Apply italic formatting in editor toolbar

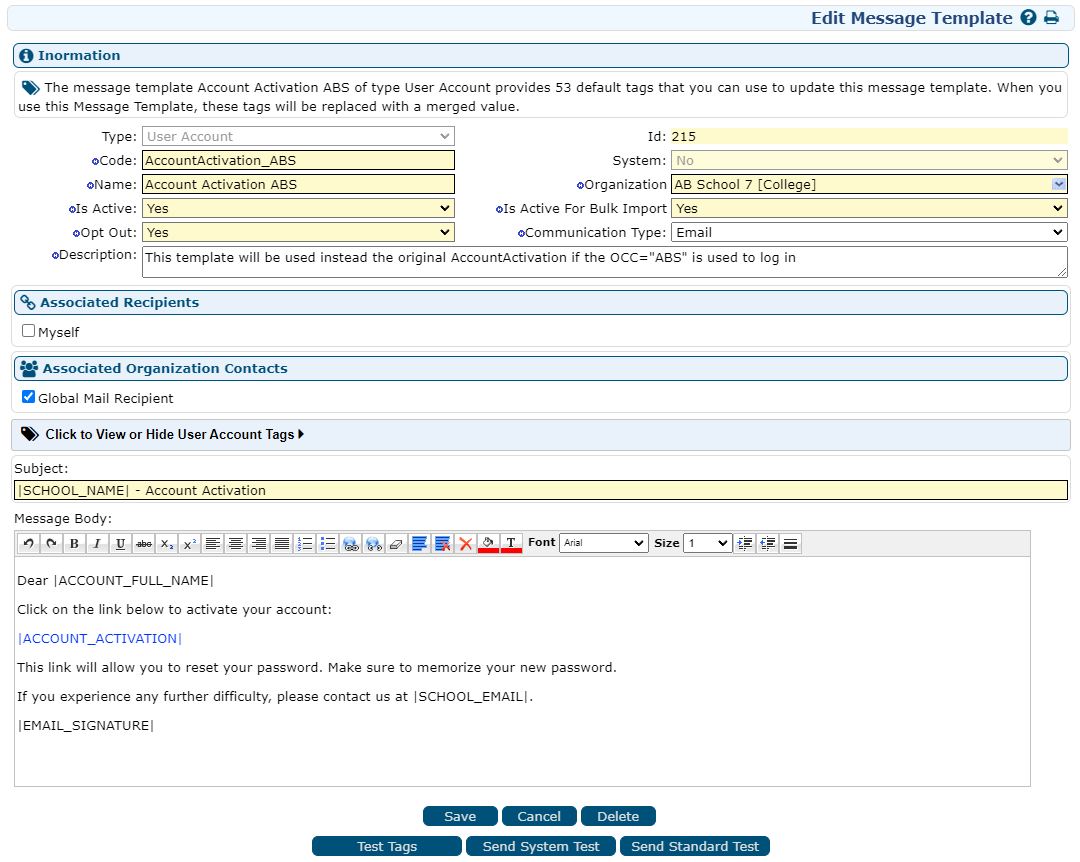pos(97,543)
